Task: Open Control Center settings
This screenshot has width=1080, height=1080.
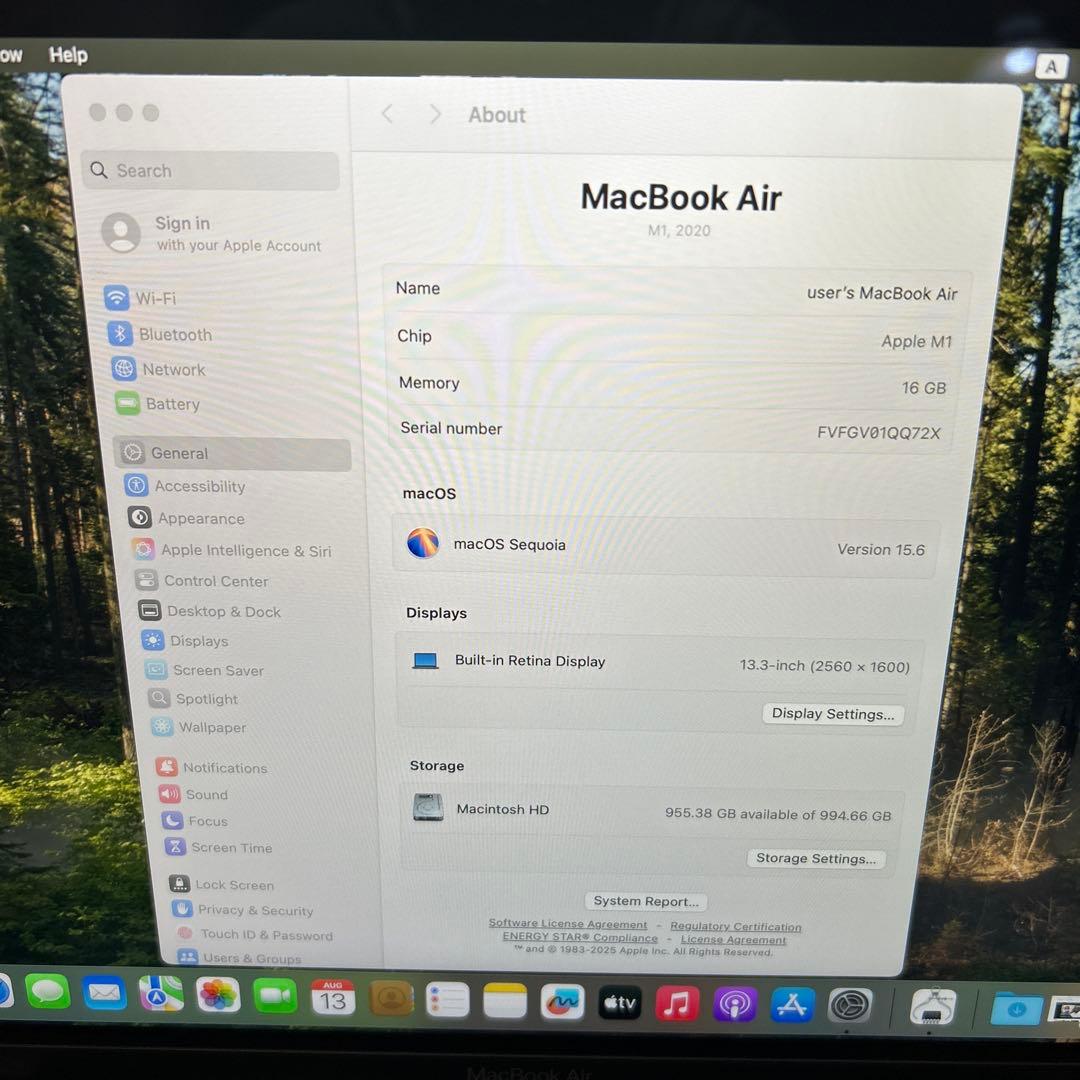Action: click(202, 581)
